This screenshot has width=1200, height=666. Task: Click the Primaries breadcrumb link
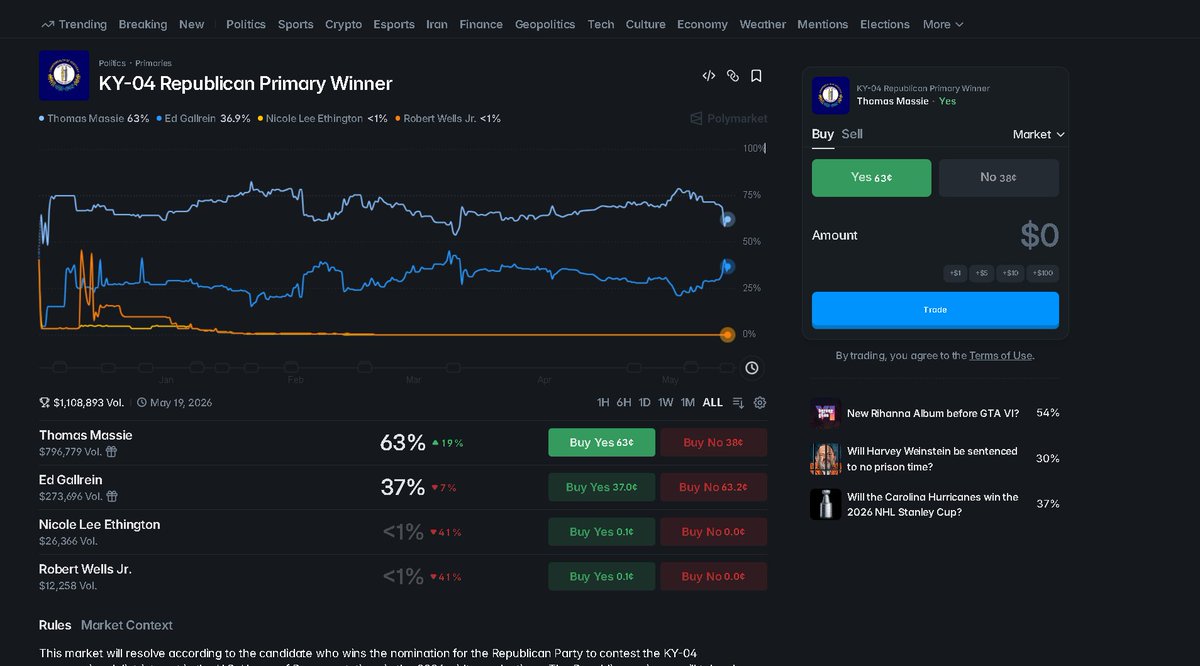(x=154, y=63)
